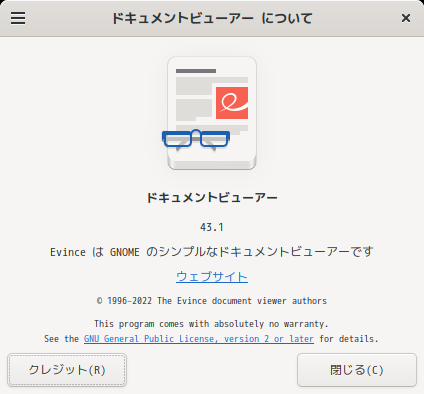Click the クレジット(R) button
This screenshot has height=394, width=424.
click(67, 370)
